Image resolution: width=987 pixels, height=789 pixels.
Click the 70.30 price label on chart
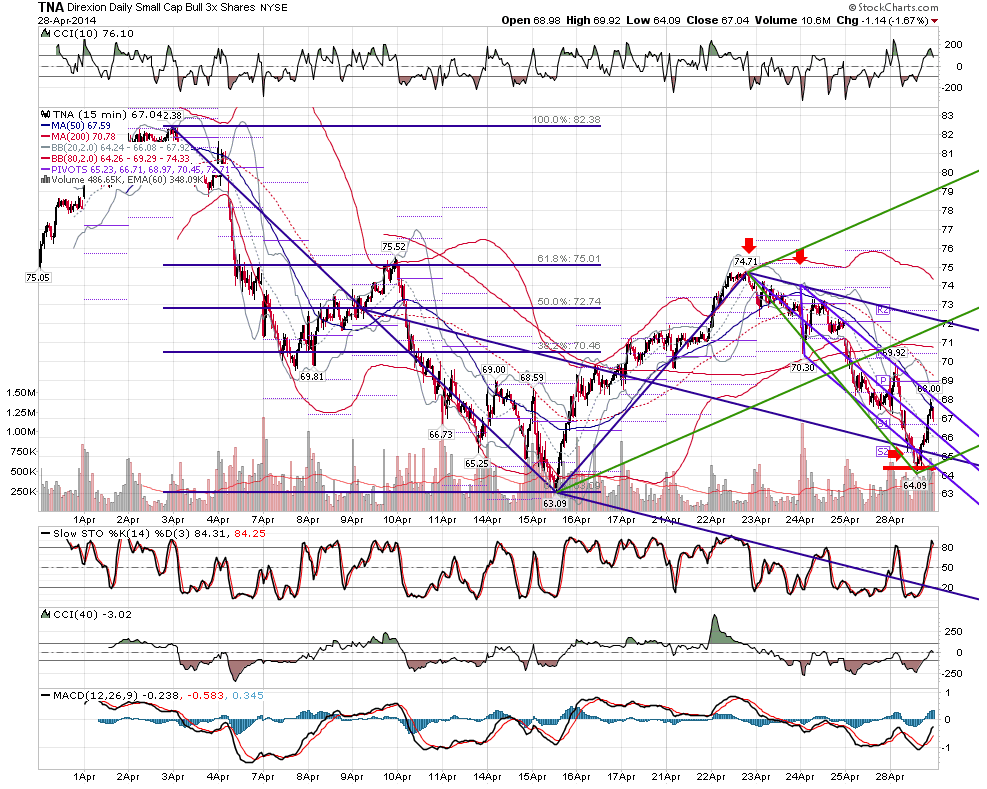[802, 367]
